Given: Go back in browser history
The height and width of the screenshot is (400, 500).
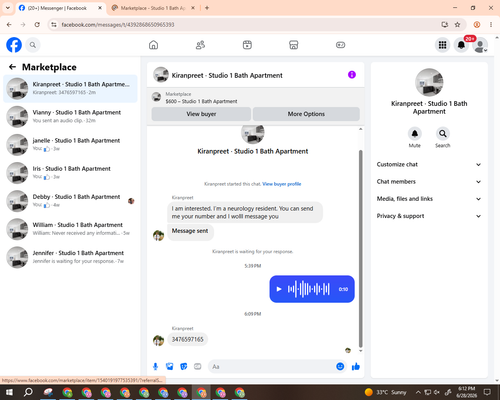Looking at the screenshot, I should pyautogui.click(x=9, y=25).
